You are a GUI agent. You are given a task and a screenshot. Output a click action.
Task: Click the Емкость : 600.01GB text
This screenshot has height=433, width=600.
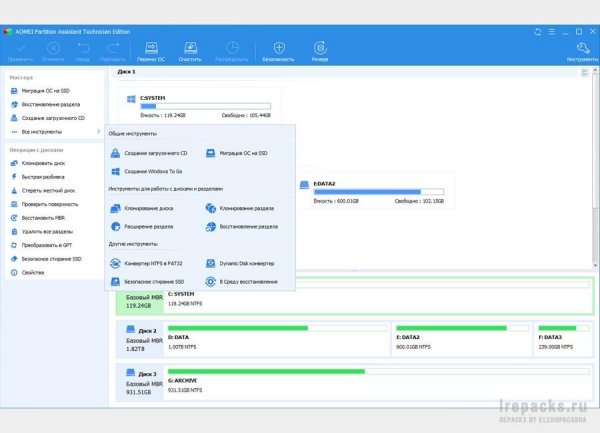336,201
